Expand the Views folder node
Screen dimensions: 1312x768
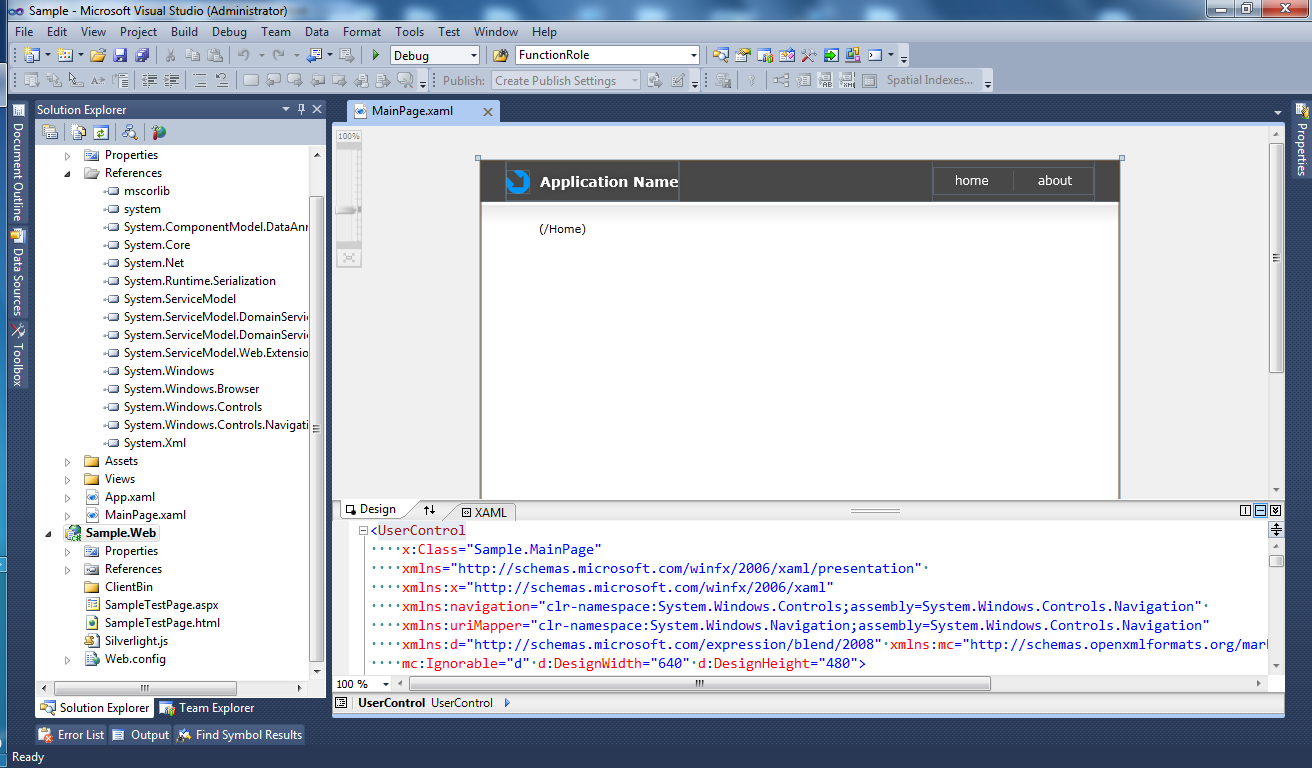coord(68,479)
